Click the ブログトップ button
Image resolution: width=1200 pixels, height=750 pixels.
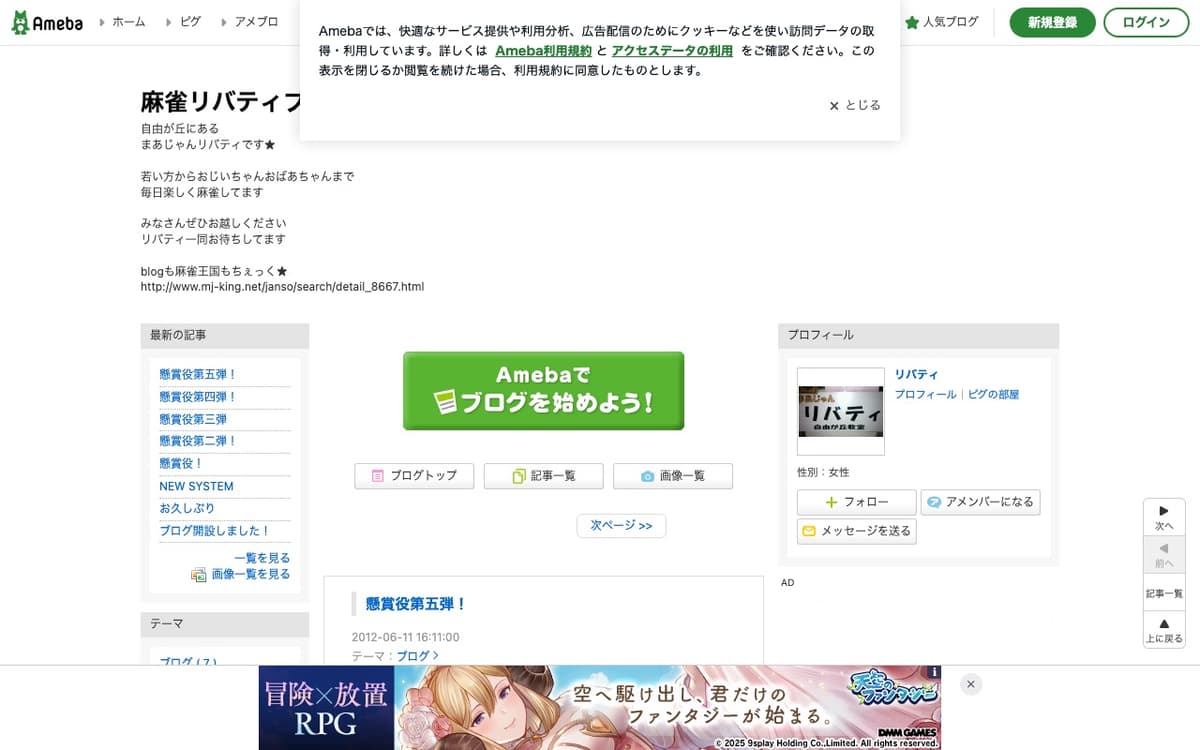[x=414, y=476]
